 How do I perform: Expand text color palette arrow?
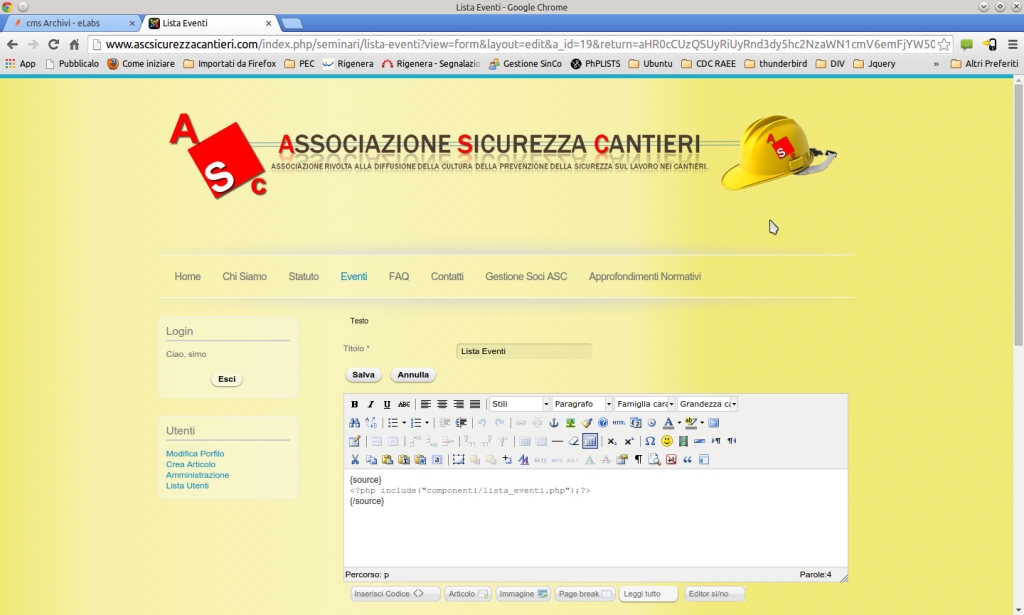coord(679,422)
